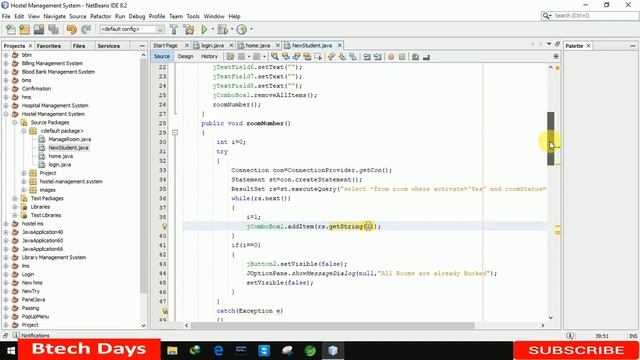Open the Windows Start button
This screenshot has width=640, height=360.
11,351
